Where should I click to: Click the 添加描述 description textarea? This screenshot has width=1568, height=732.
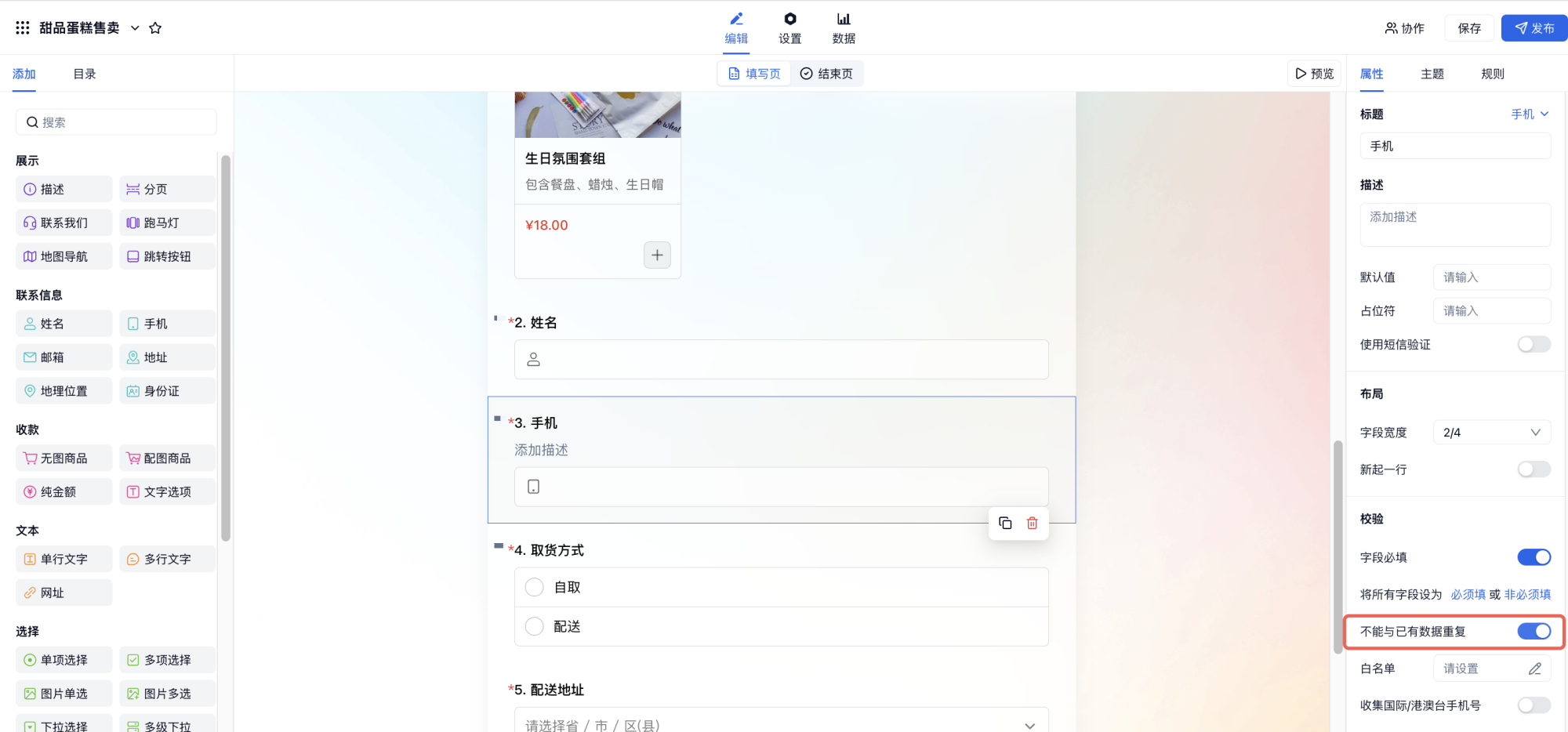pyautogui.click(x=1455, y=225)
